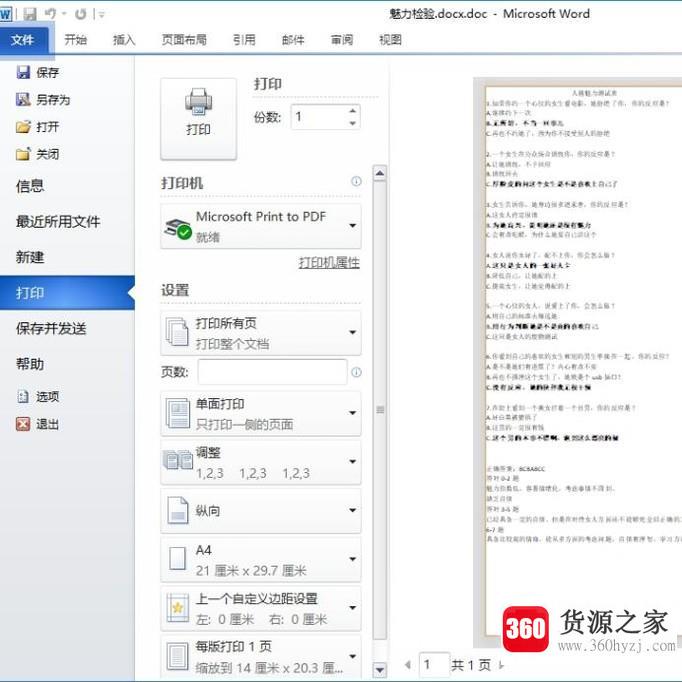Open the Customize Quick Access Toolbar arrow
The image size is (682, 682).
pos(101,15)
